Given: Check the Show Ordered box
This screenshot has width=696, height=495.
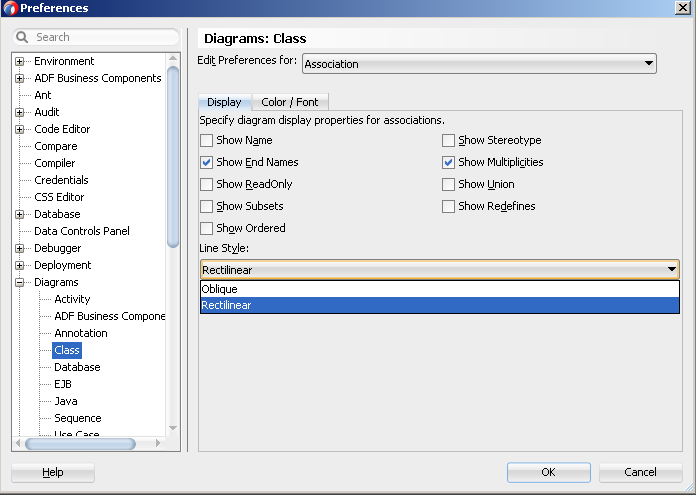Looking at the screenshot, I should (x=206, y=228).
